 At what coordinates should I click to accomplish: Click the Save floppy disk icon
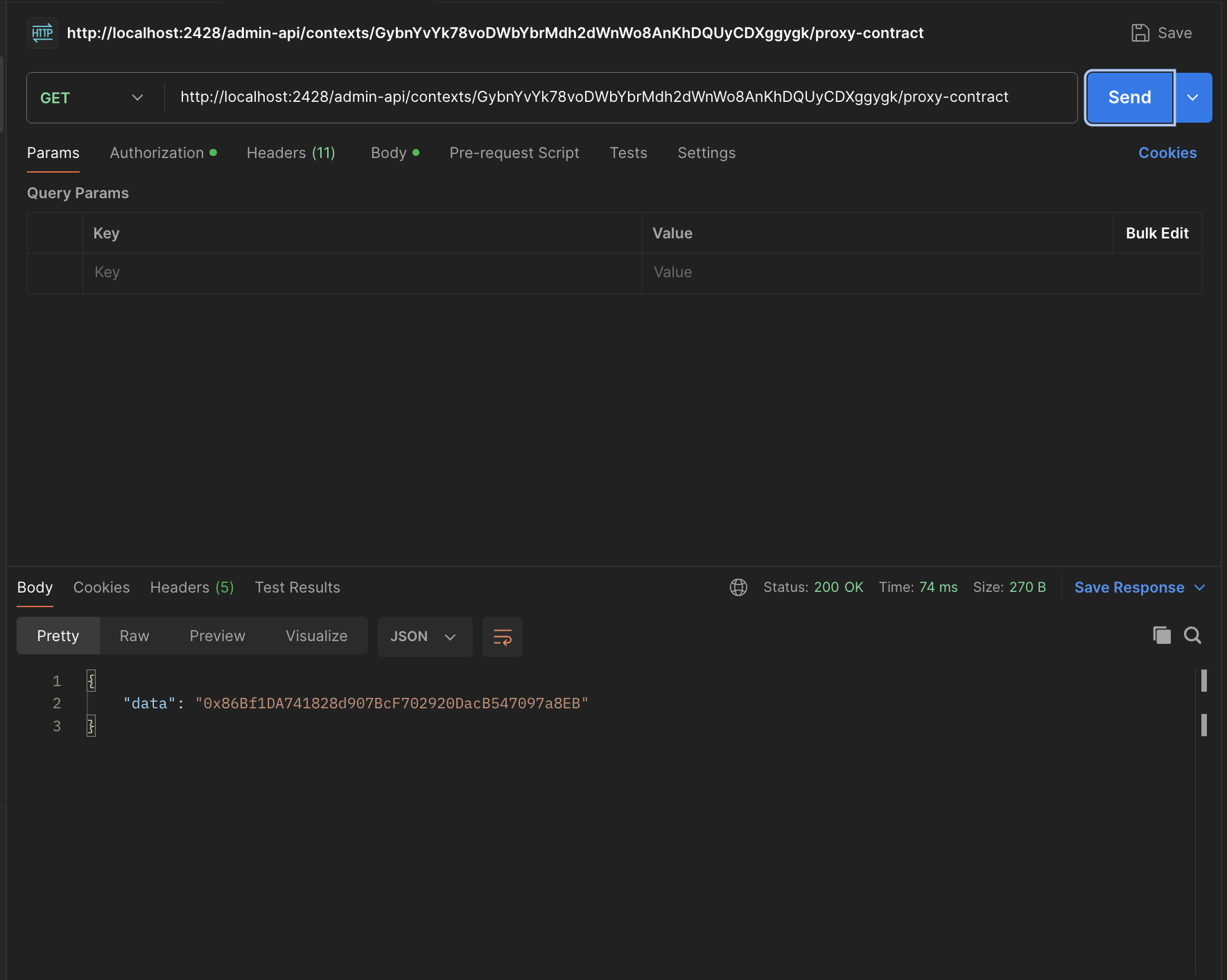(x=1140, y=33)
